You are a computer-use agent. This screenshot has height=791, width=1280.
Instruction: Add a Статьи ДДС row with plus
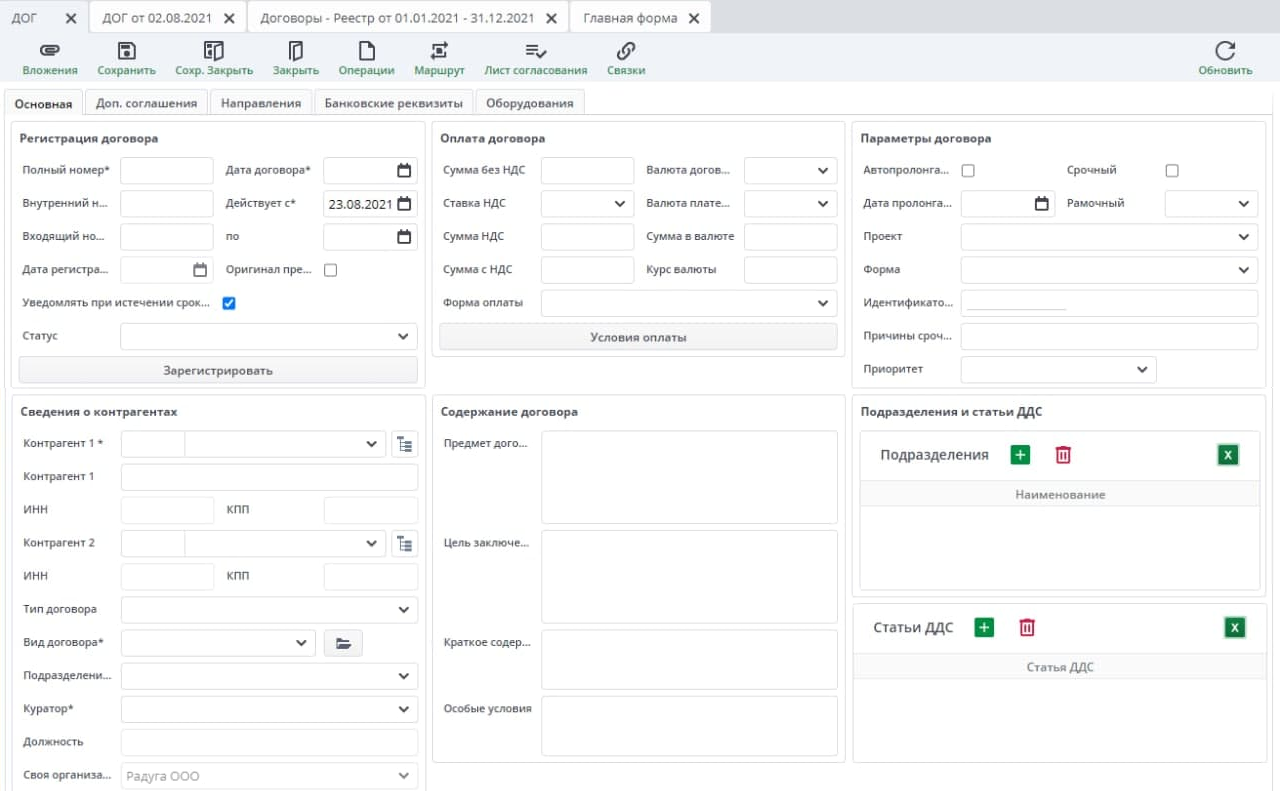click(x=984, y=628)
